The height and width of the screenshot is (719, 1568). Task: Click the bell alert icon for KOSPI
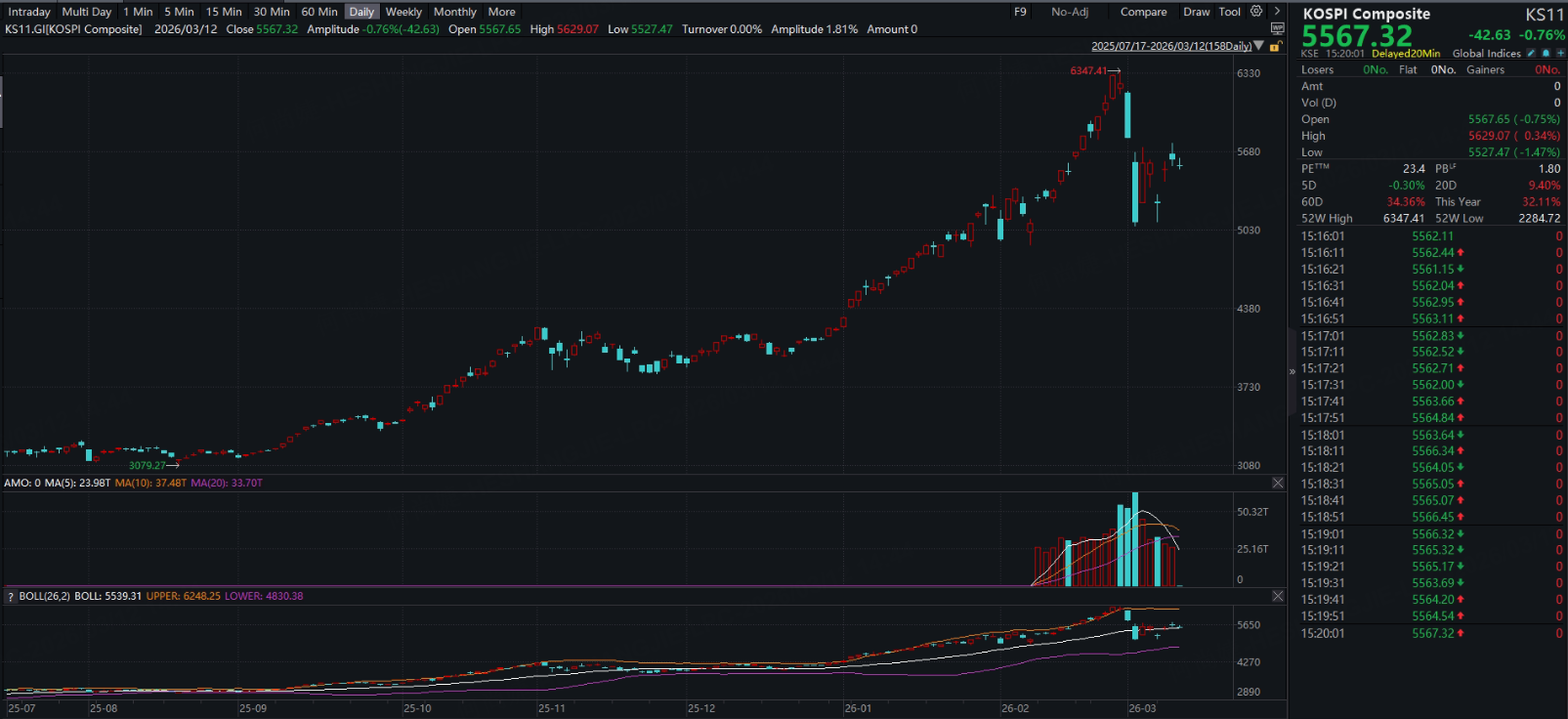click(1546, 54)
